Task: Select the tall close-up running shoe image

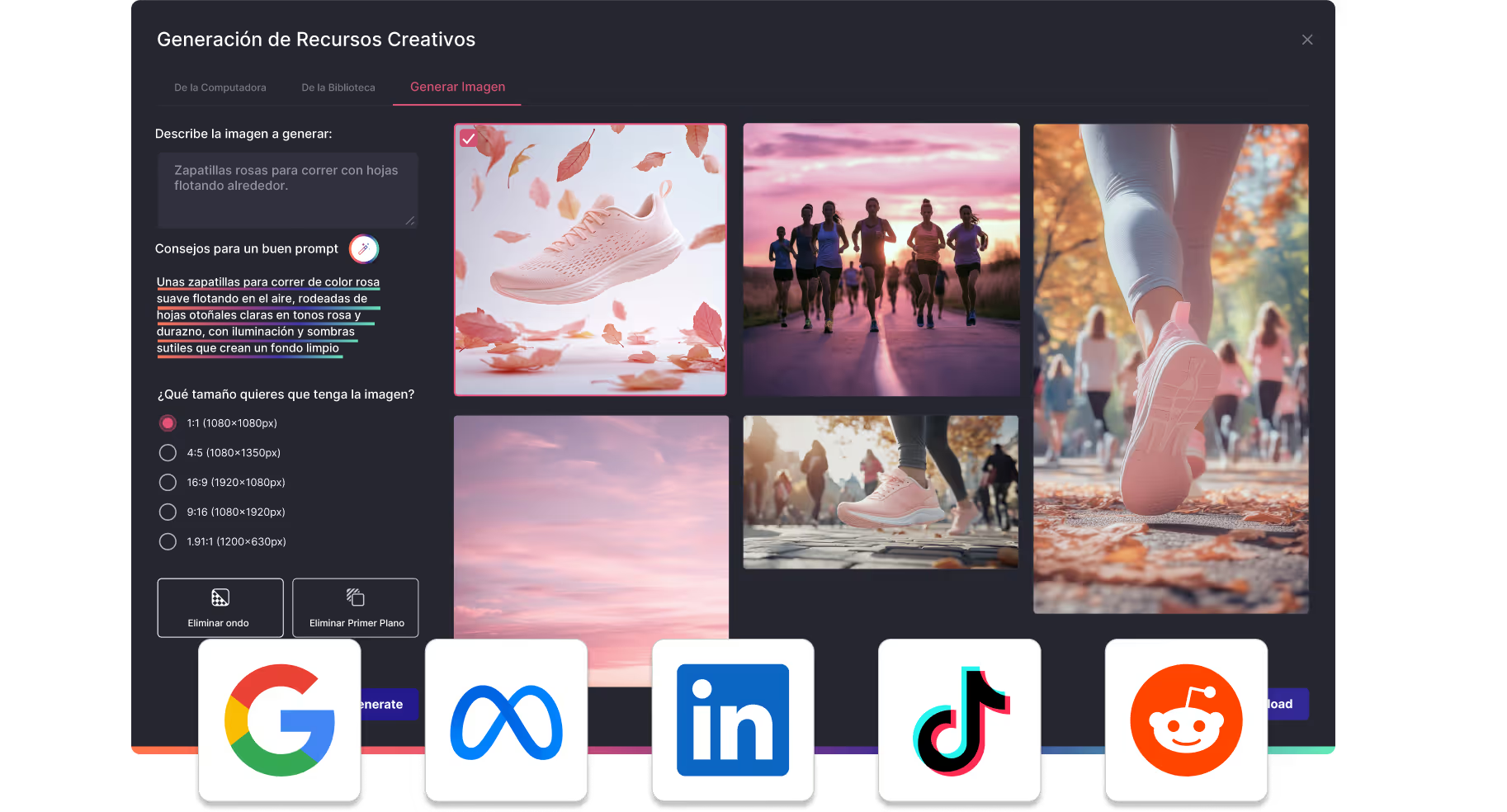Action: (1171, 369)
